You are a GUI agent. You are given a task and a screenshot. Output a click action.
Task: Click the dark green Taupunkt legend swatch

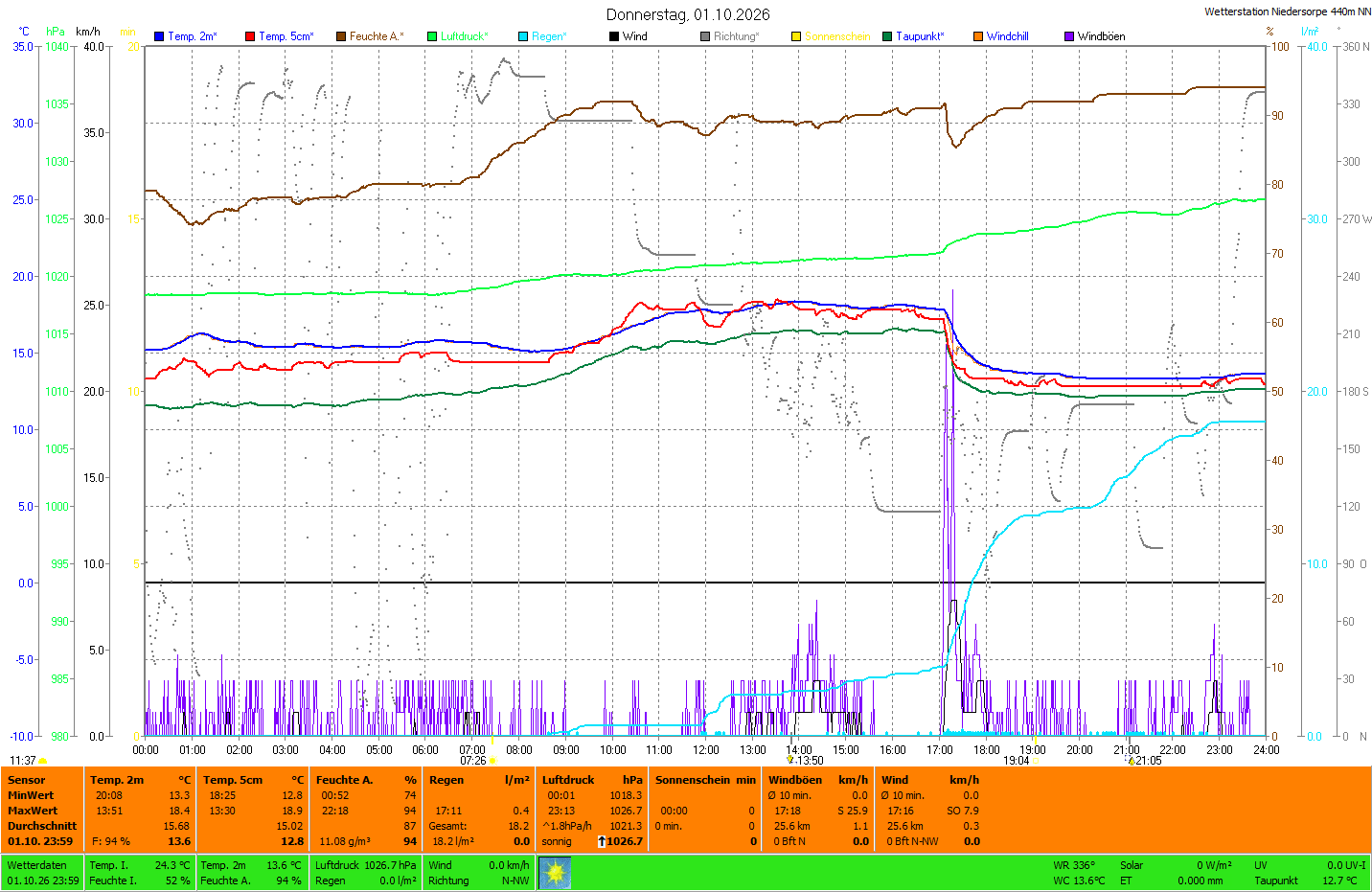[887, 36]
